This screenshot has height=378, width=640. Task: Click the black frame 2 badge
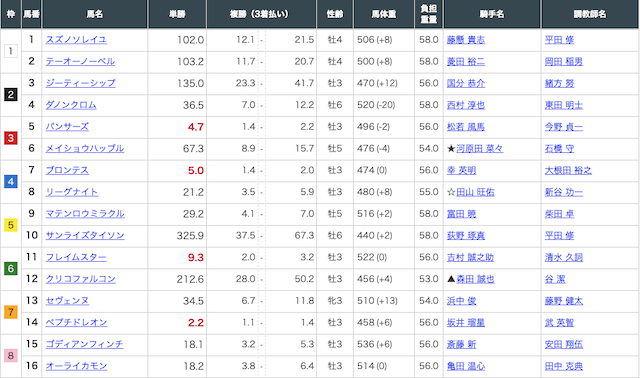click(11, 94)
